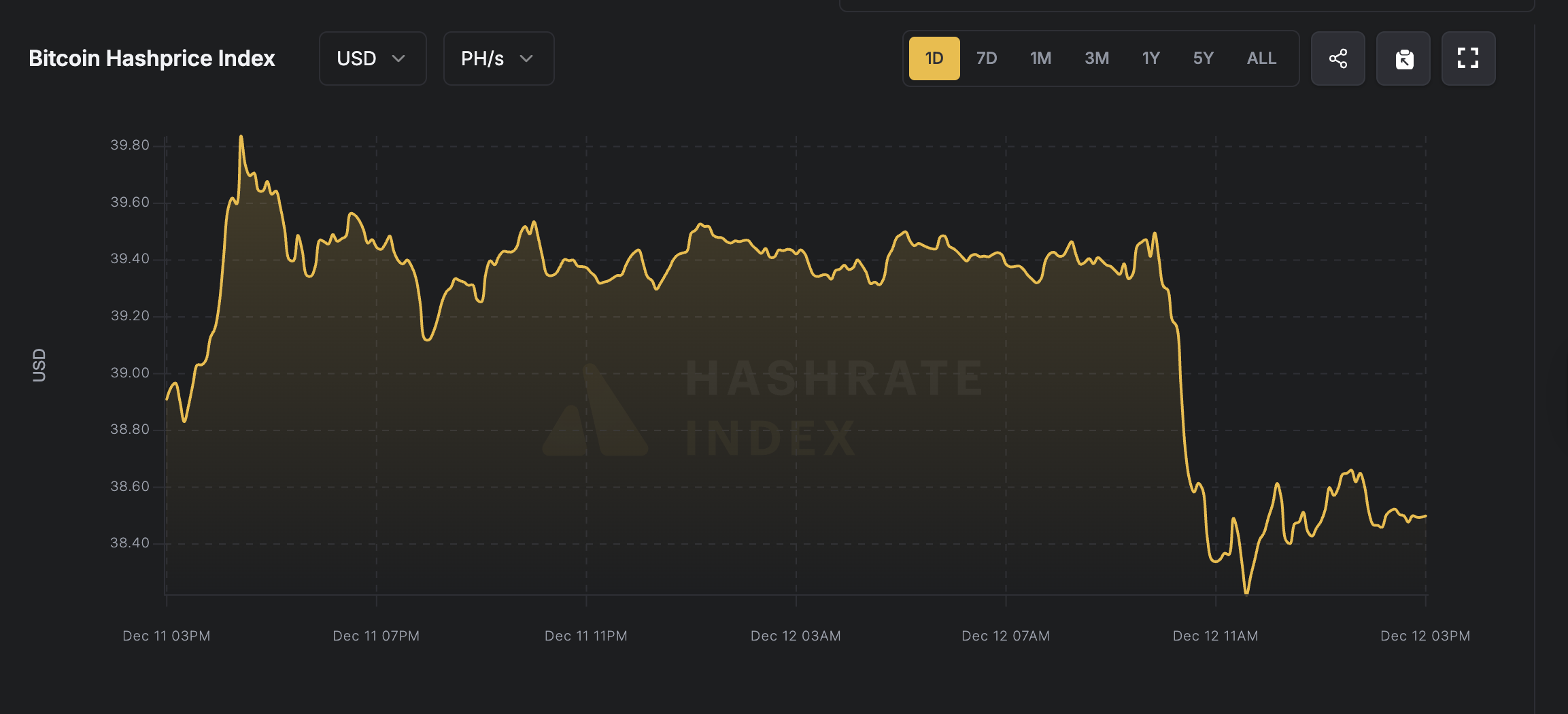Viewport: 1568px width, 714px height.
Task: Click the chart's lowest dip near Dec 12 11AM
Action: coord(1246,594)
